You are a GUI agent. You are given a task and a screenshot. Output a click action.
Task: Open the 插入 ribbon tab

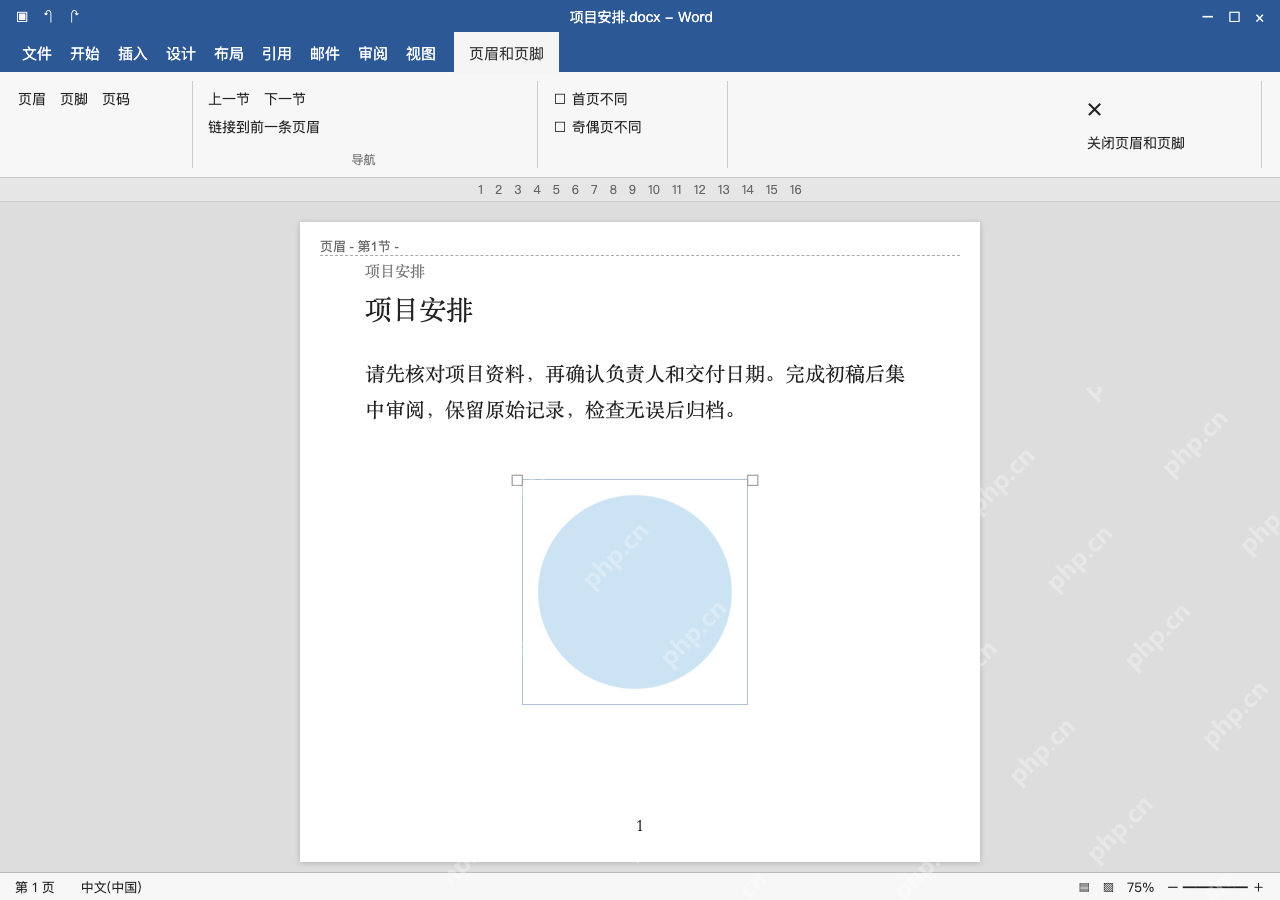(133, 53)
